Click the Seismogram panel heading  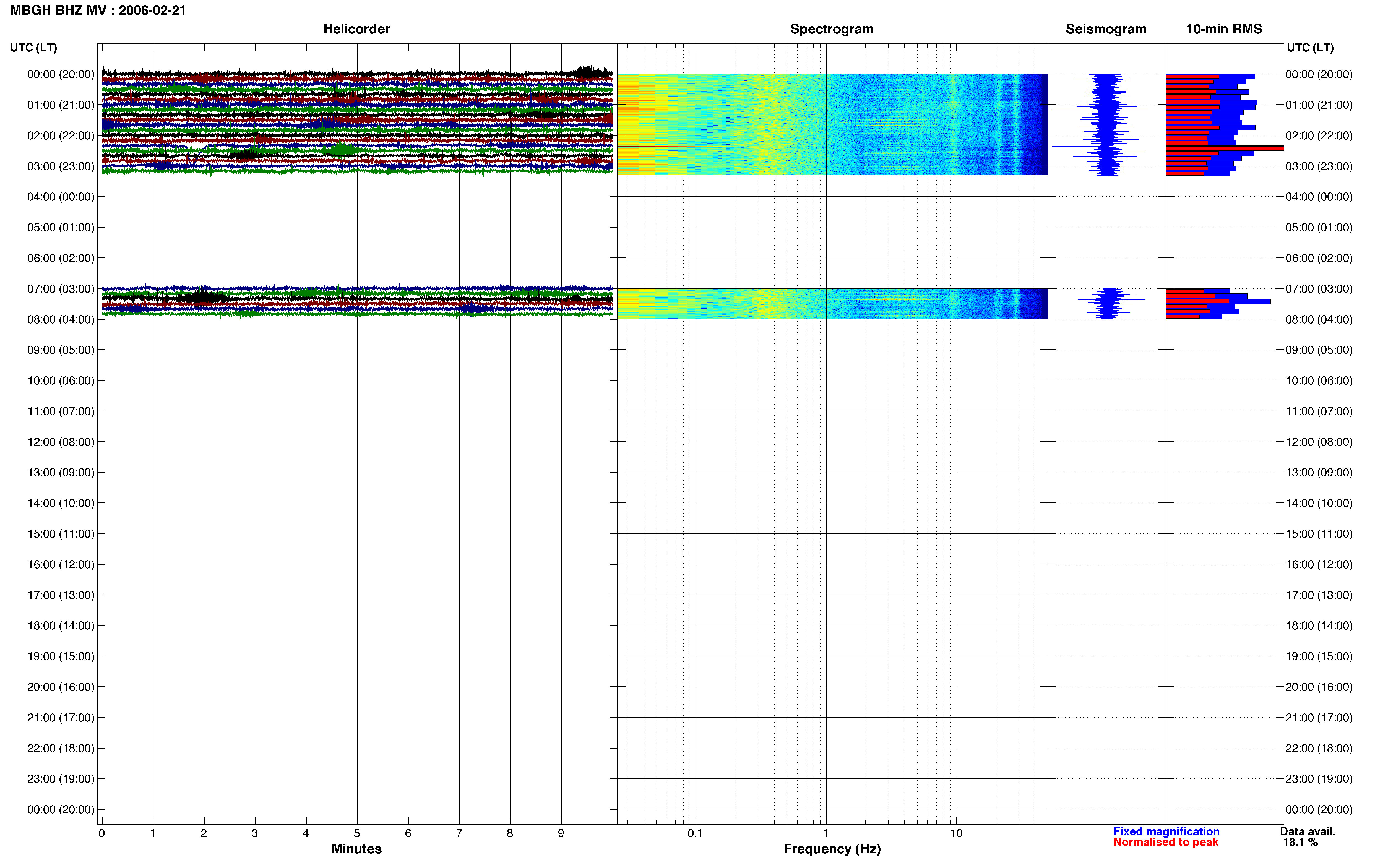tap(1106, 29)
